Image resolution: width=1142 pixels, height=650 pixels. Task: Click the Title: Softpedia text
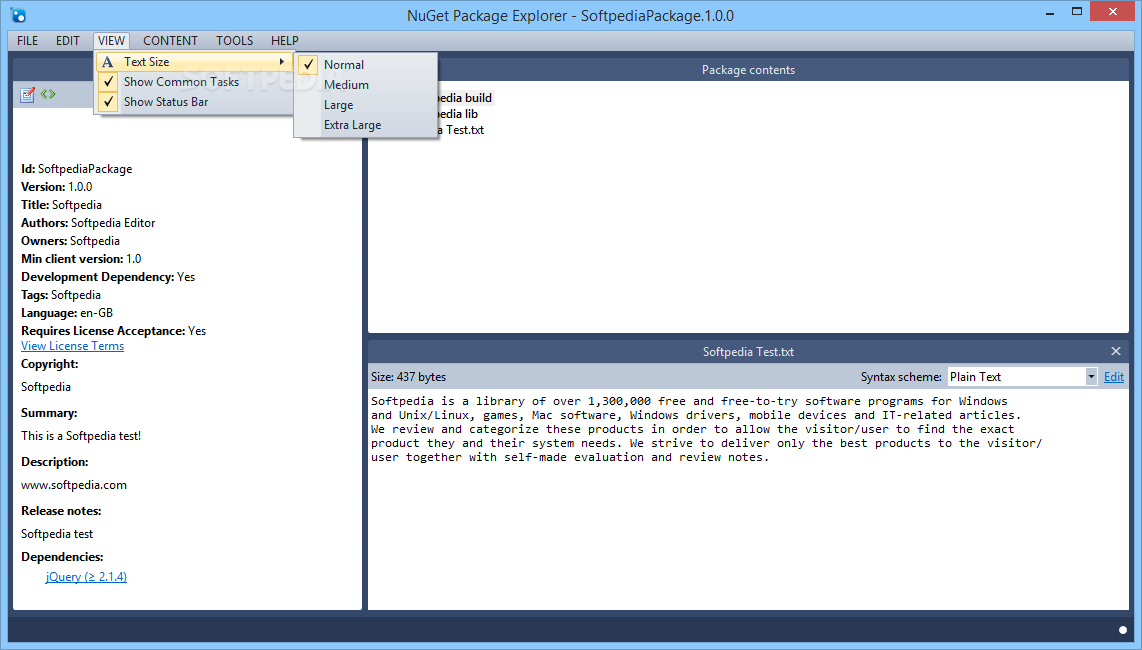click(x=61, y=205)
